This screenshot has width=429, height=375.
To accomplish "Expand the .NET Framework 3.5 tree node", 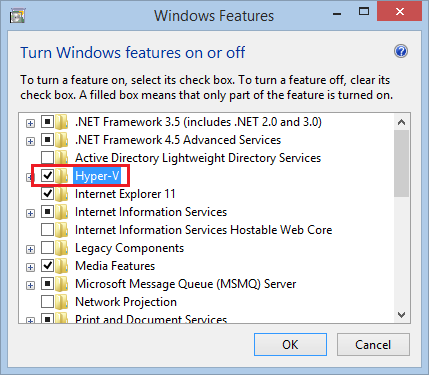I will [x=30, y=123].
